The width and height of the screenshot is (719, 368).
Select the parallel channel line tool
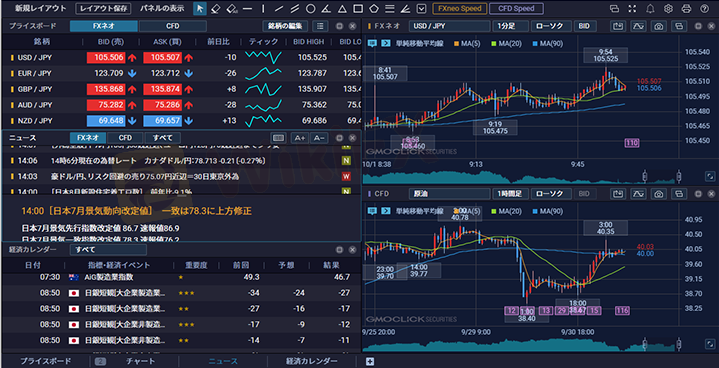coord(294,8)
